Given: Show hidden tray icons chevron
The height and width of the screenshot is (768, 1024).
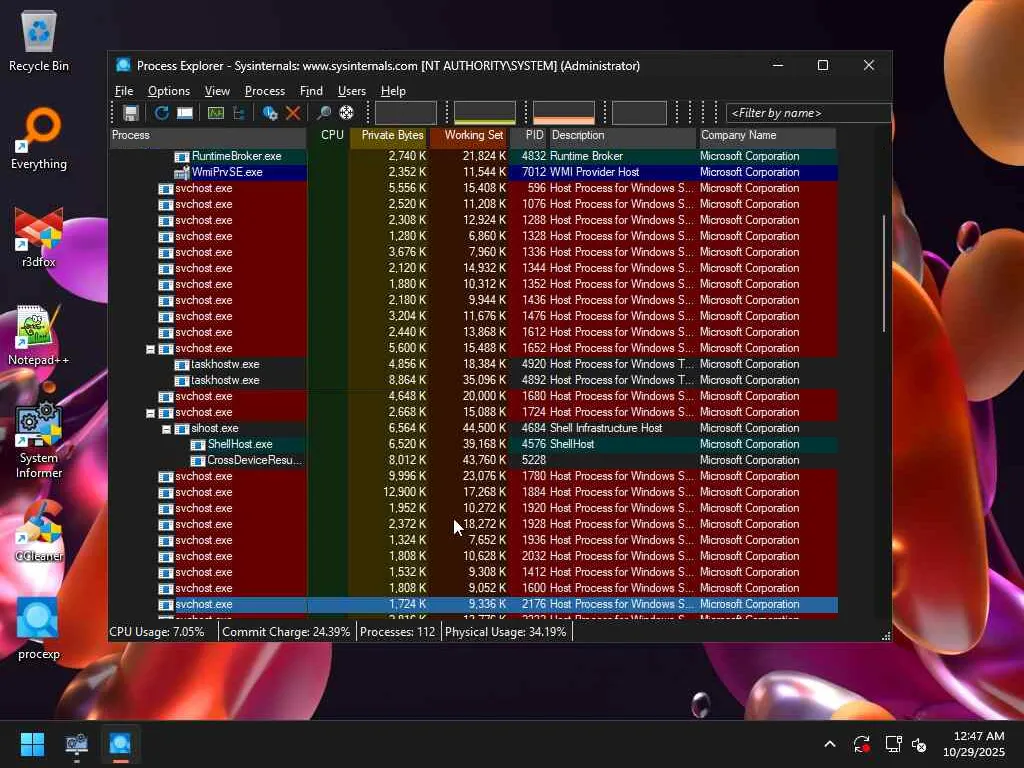Looking at the screenshot, I should pos(829,744).
